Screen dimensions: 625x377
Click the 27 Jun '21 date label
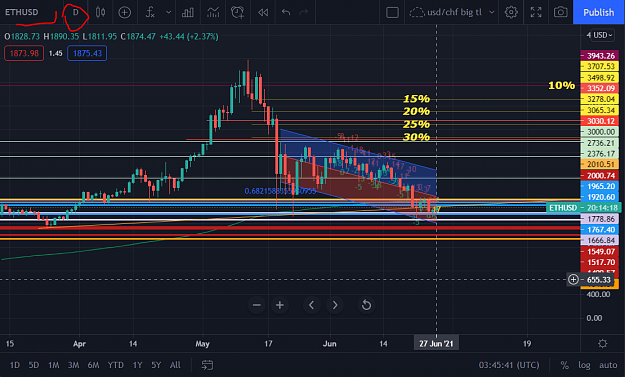click(436, 344)
